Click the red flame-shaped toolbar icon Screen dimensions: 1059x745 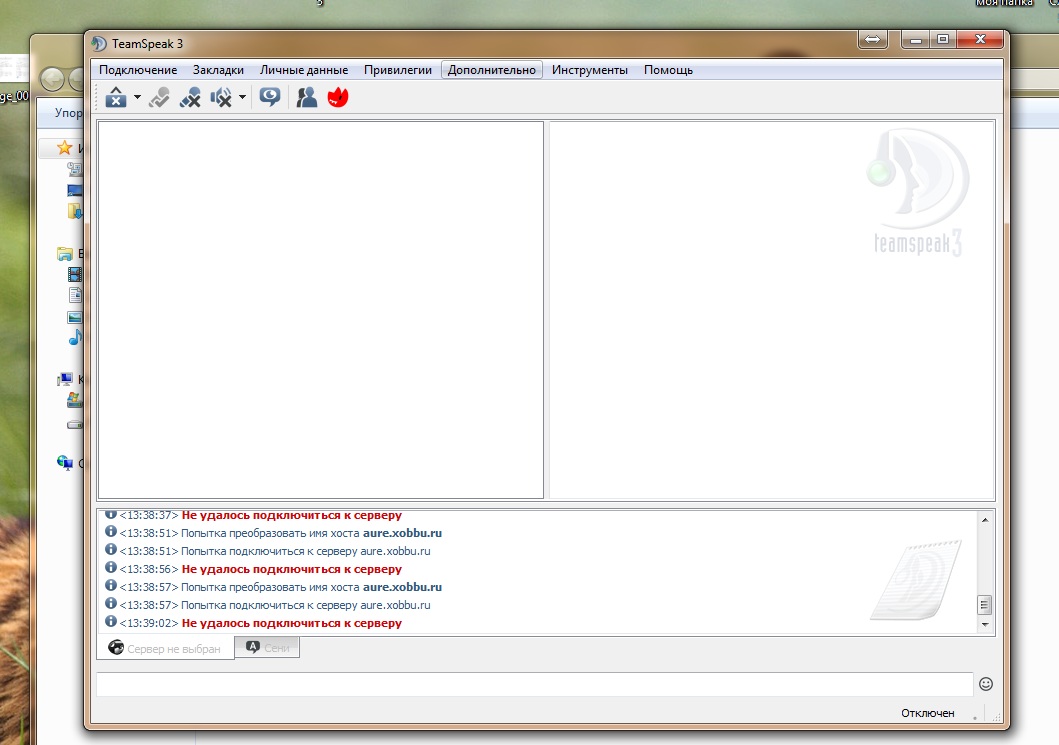(338, 97)
